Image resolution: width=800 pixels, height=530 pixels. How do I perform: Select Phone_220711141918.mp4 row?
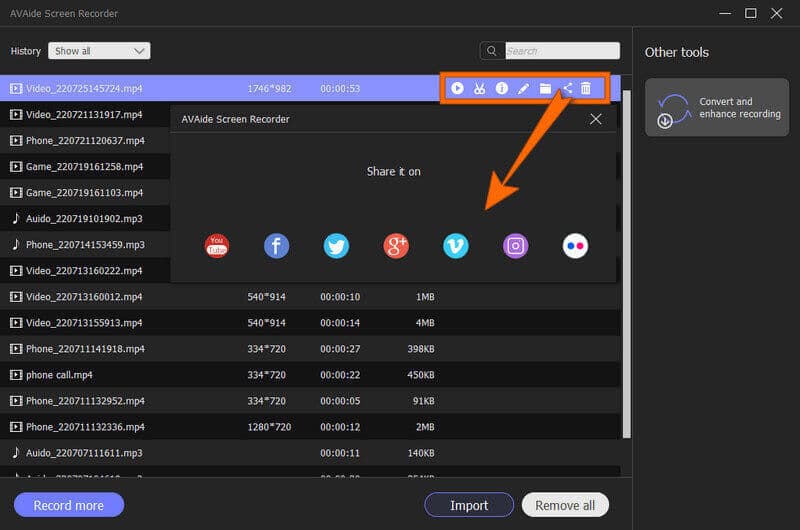coord(310,348)
